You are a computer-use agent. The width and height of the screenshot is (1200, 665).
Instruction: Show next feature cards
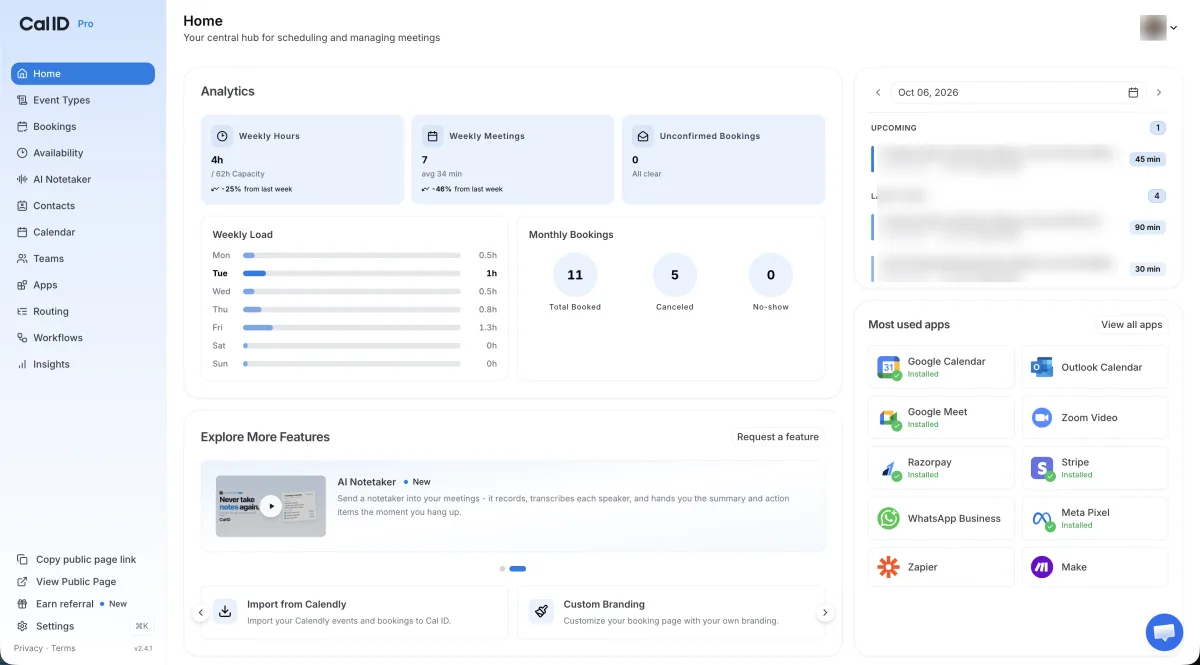(825, 612)
